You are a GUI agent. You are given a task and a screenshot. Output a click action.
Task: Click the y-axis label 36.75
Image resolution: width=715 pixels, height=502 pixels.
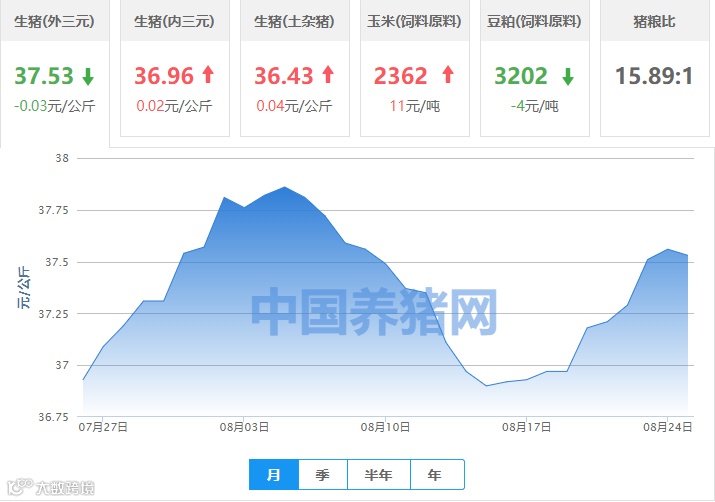[x=53, y=417]
